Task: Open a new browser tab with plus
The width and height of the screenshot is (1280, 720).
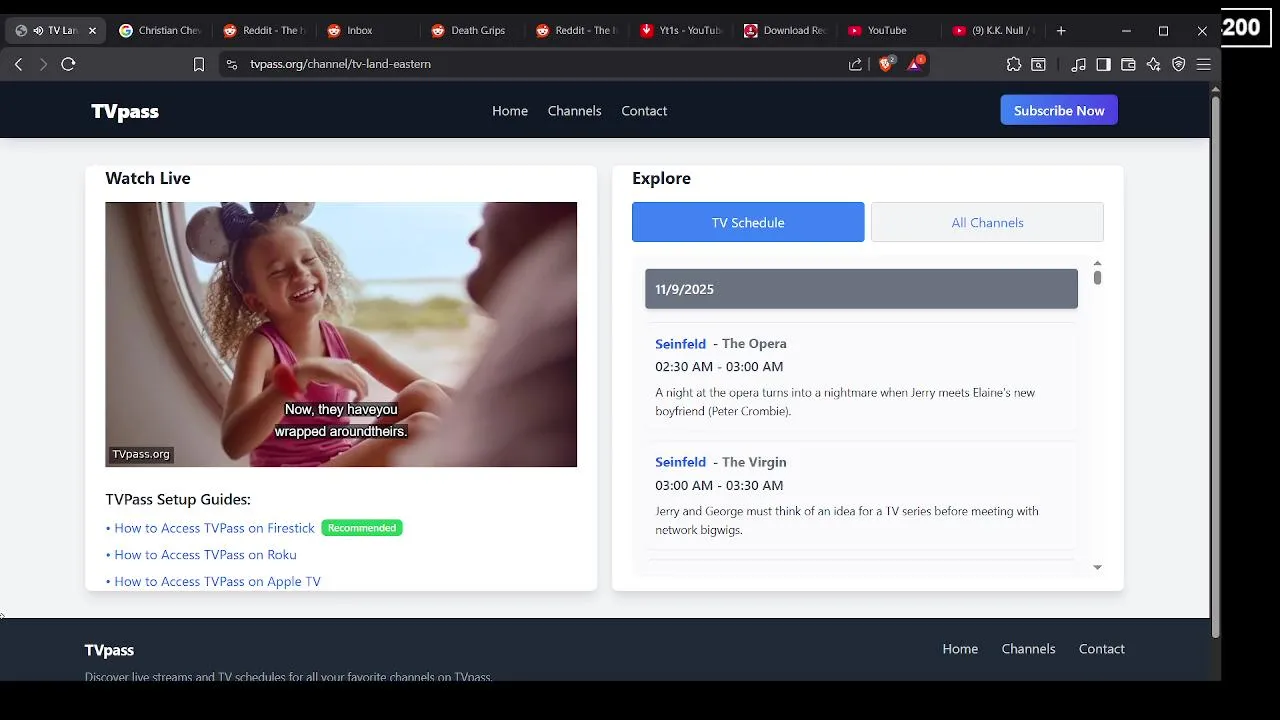Action: pyautogui.click(x=1061, y=31)
